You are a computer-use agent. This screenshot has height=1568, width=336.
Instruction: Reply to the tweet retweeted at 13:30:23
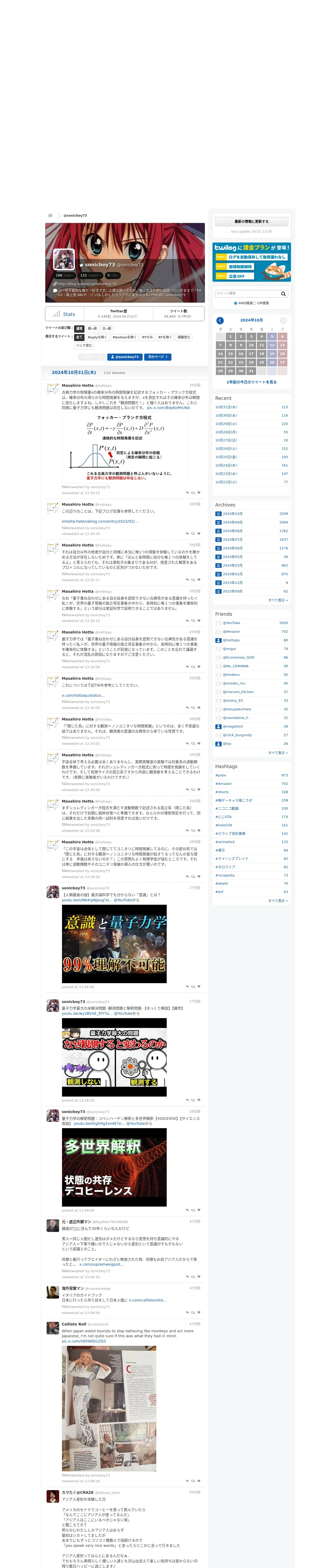(187, 493)
